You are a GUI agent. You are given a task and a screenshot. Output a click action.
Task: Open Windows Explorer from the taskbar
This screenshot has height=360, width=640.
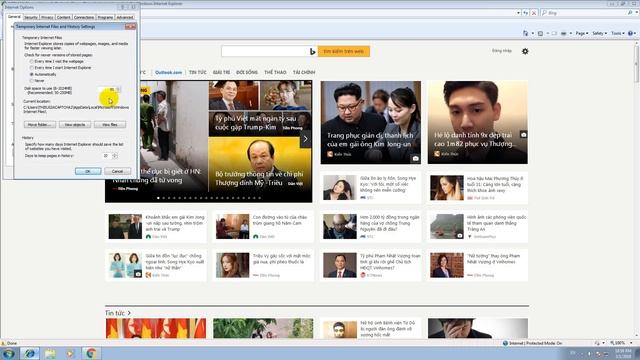(50, 353)
